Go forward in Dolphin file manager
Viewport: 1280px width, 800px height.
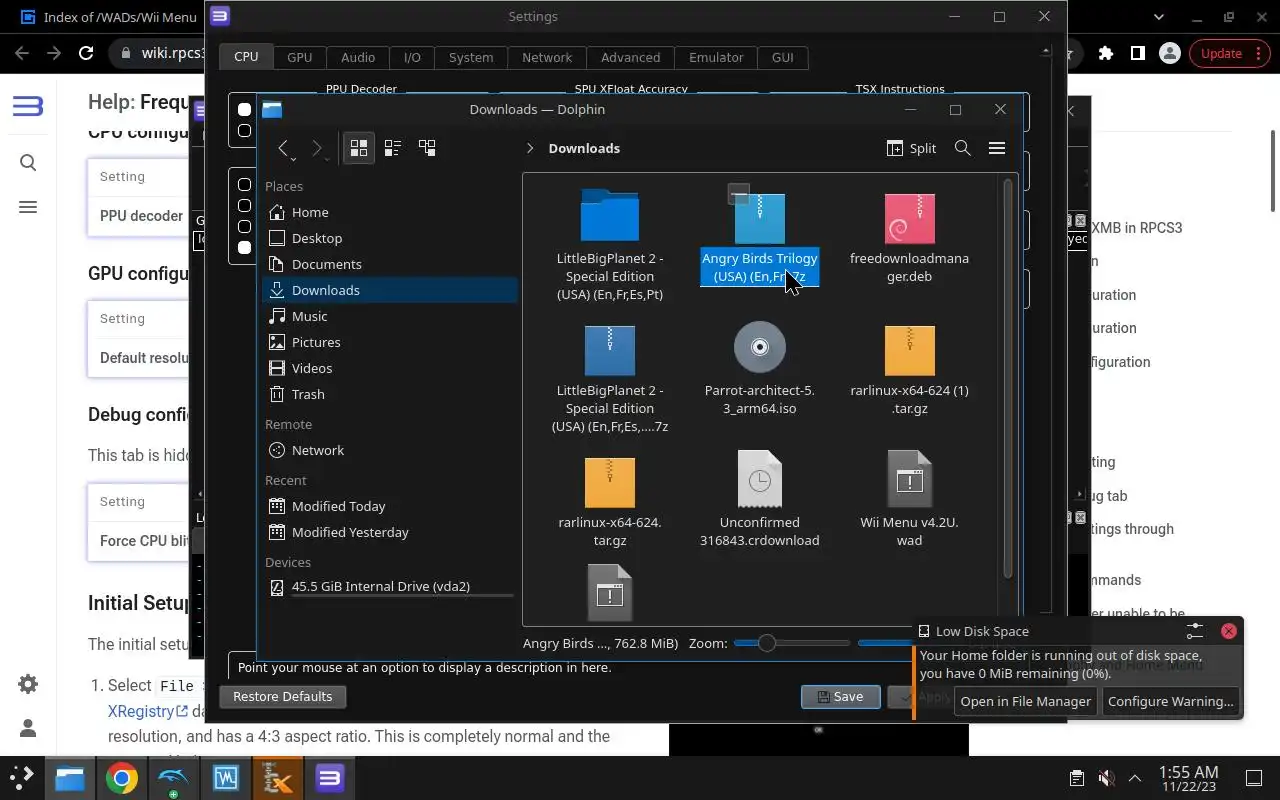(317, 148)
